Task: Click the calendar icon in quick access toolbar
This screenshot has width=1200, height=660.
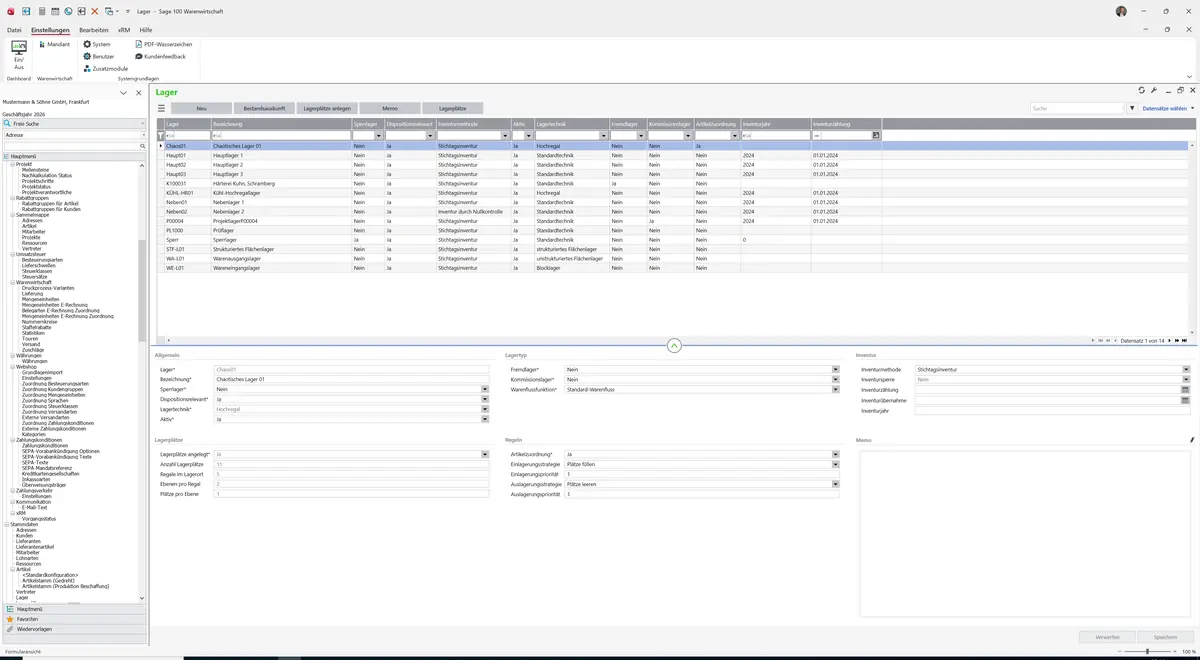Action: [54, 11]
